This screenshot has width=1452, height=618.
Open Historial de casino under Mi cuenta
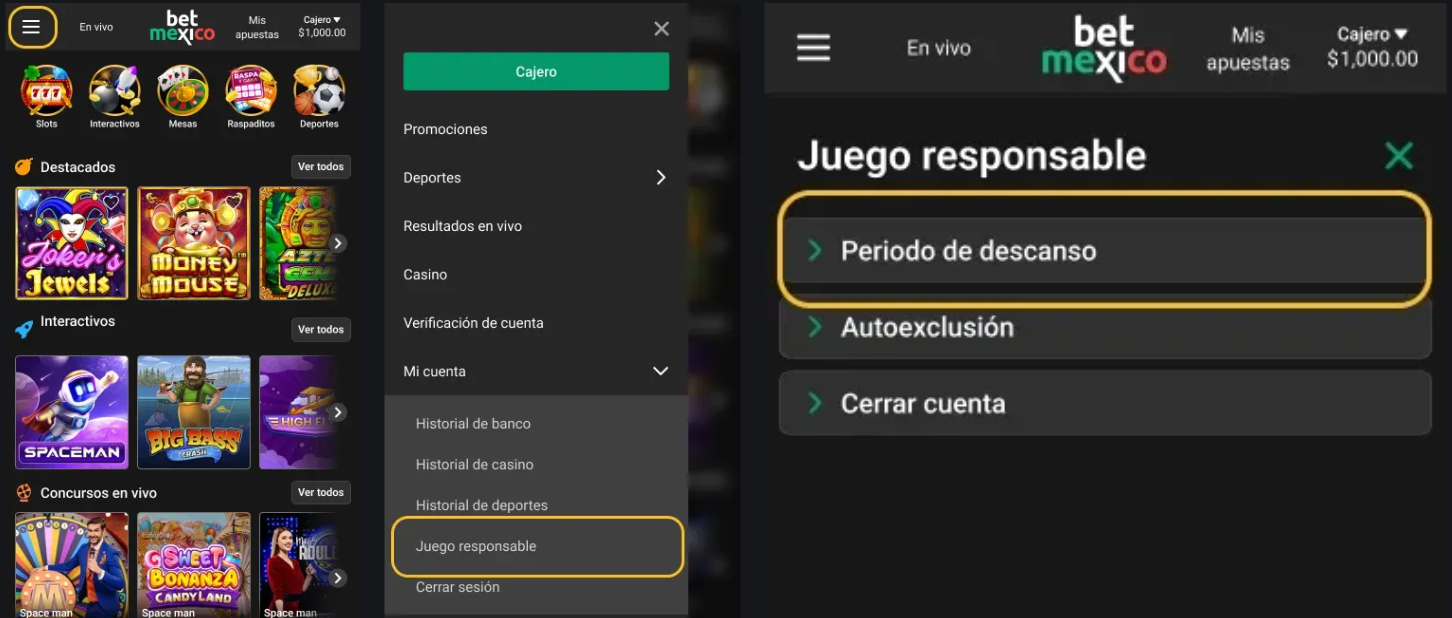pyautogui.click(x=474, y=464)
